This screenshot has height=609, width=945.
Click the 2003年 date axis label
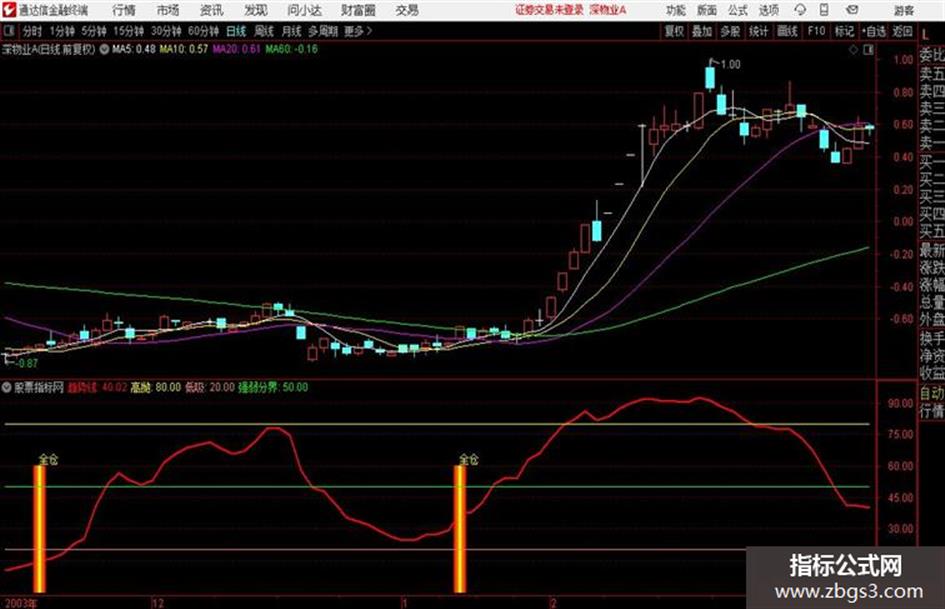click(x=20, y=602)
